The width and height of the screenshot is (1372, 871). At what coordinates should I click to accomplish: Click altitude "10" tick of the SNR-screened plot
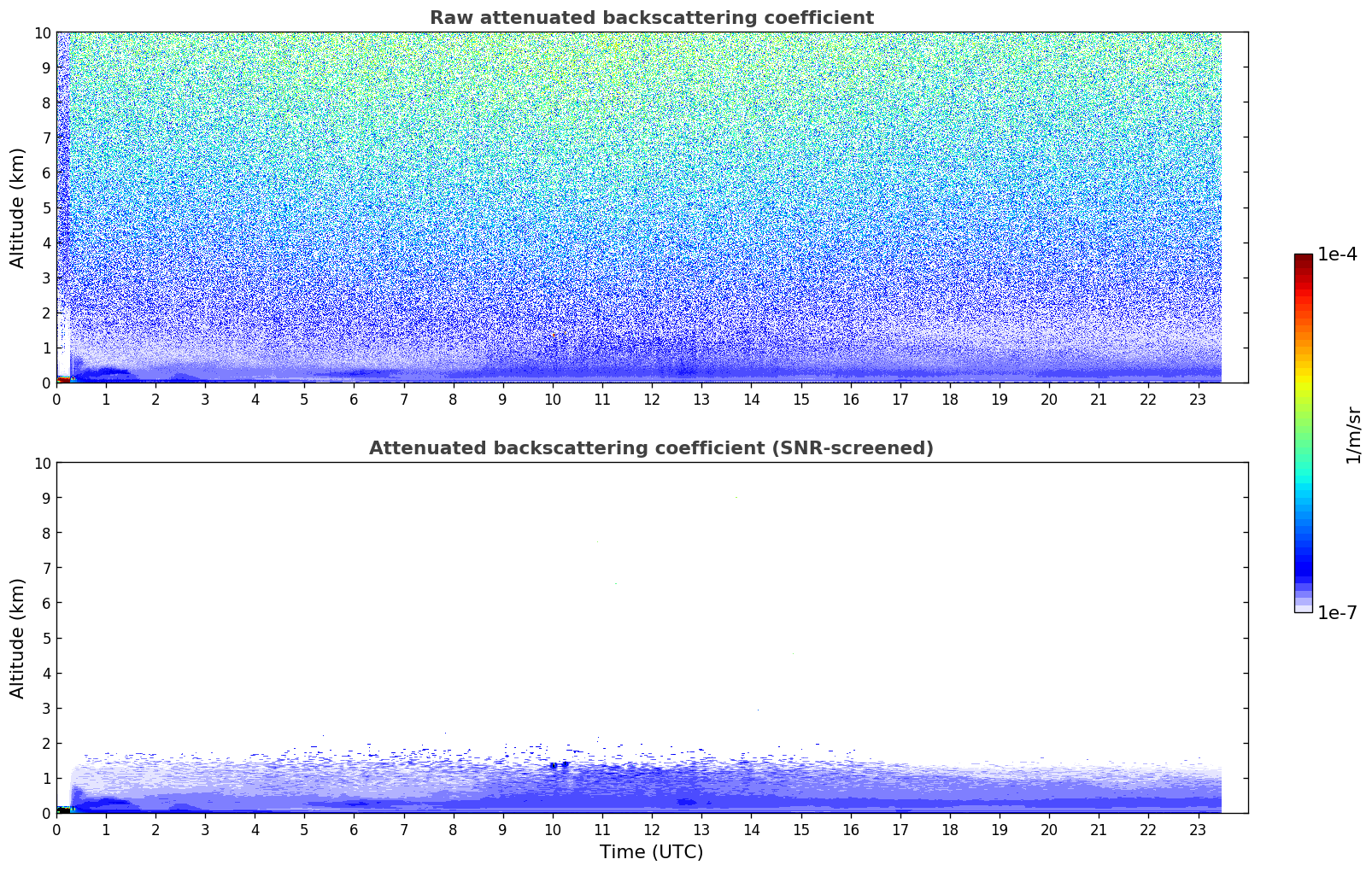coord(43,463)
